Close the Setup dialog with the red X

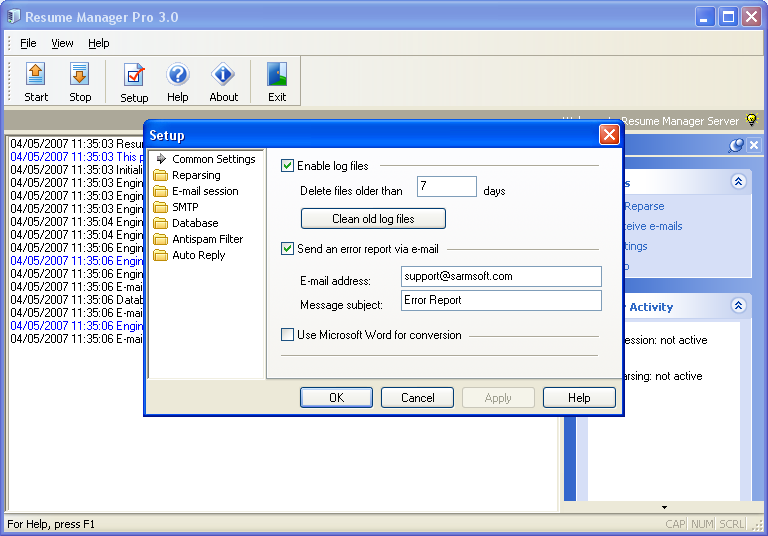(609, 135)
